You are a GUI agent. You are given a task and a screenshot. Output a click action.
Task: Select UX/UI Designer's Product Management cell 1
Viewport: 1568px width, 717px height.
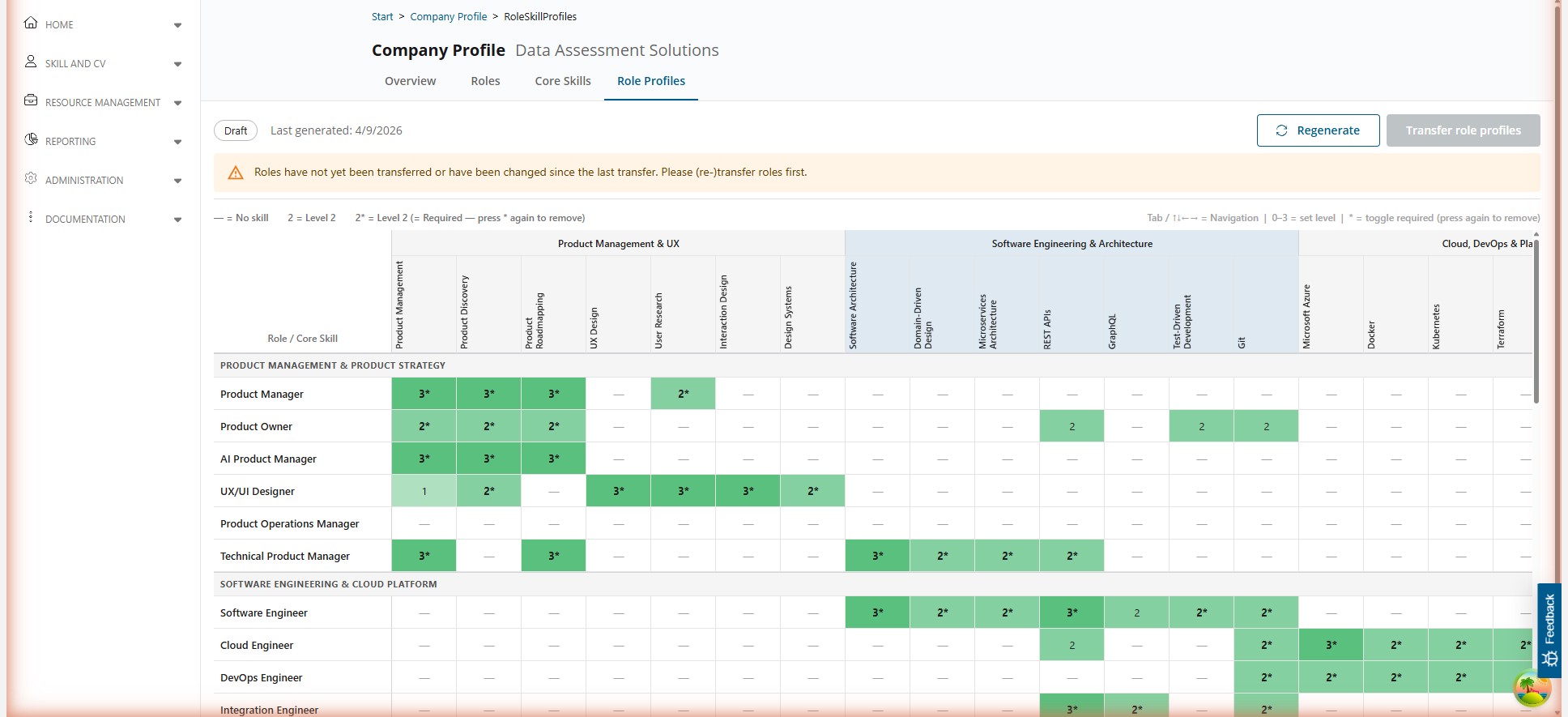click(424, 491)
